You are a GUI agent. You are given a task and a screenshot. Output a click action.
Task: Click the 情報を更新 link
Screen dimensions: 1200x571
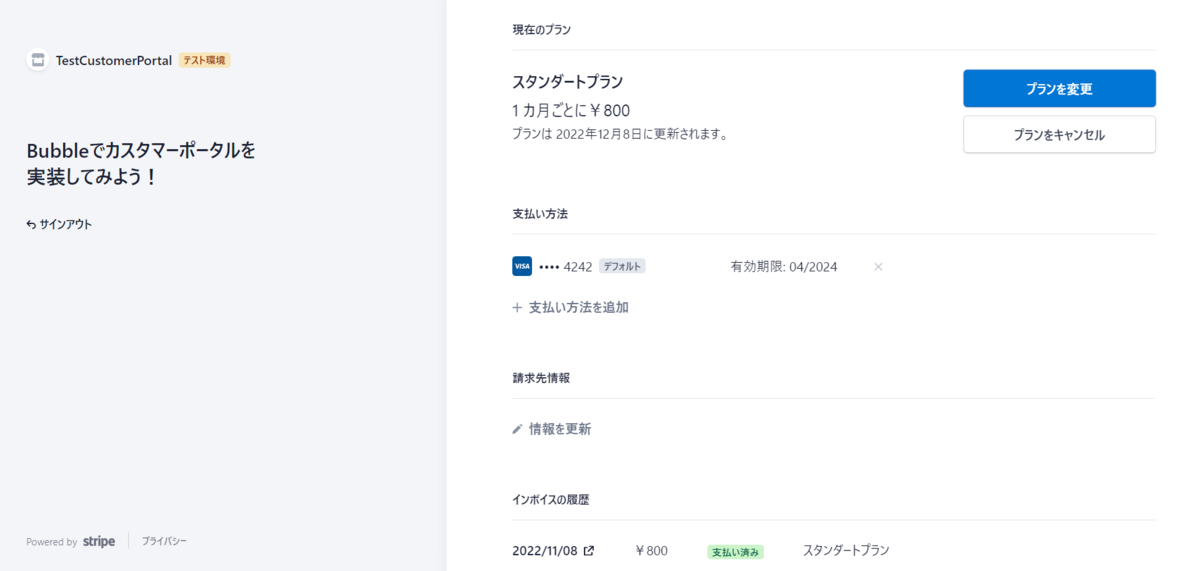[560, 429]
